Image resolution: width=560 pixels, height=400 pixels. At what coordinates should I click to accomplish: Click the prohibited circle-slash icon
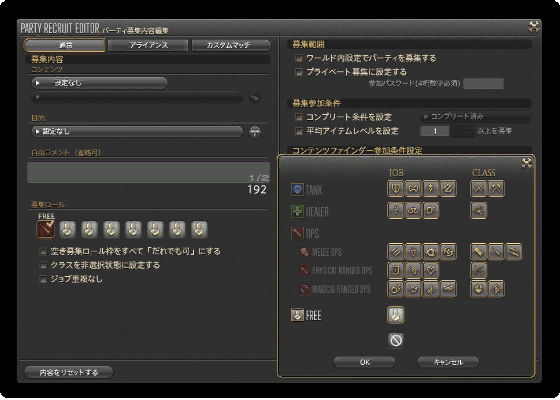(x=396, y=340)
